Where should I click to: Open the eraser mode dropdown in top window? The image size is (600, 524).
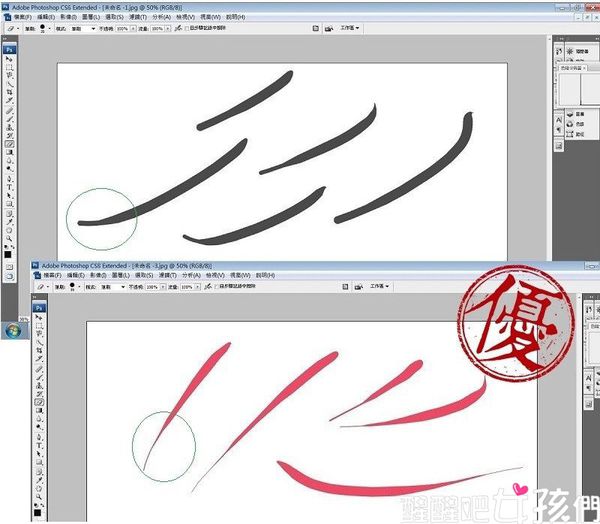click(87, 29)
